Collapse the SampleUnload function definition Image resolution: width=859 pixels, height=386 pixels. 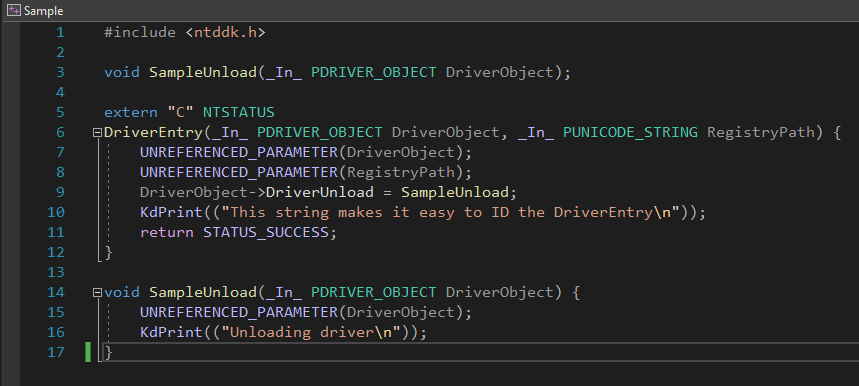pyautogui.click(x=98, y=292)
